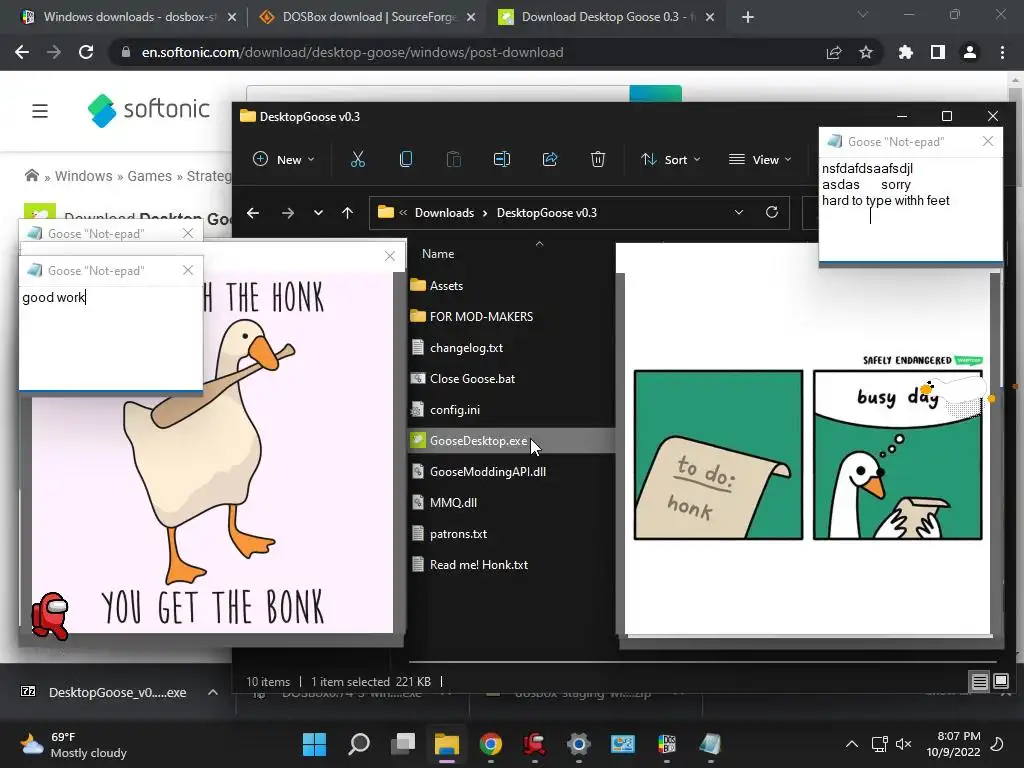
Task: Switch to Download Desktop Goose 0.3 tab
Action: [606, 17]
